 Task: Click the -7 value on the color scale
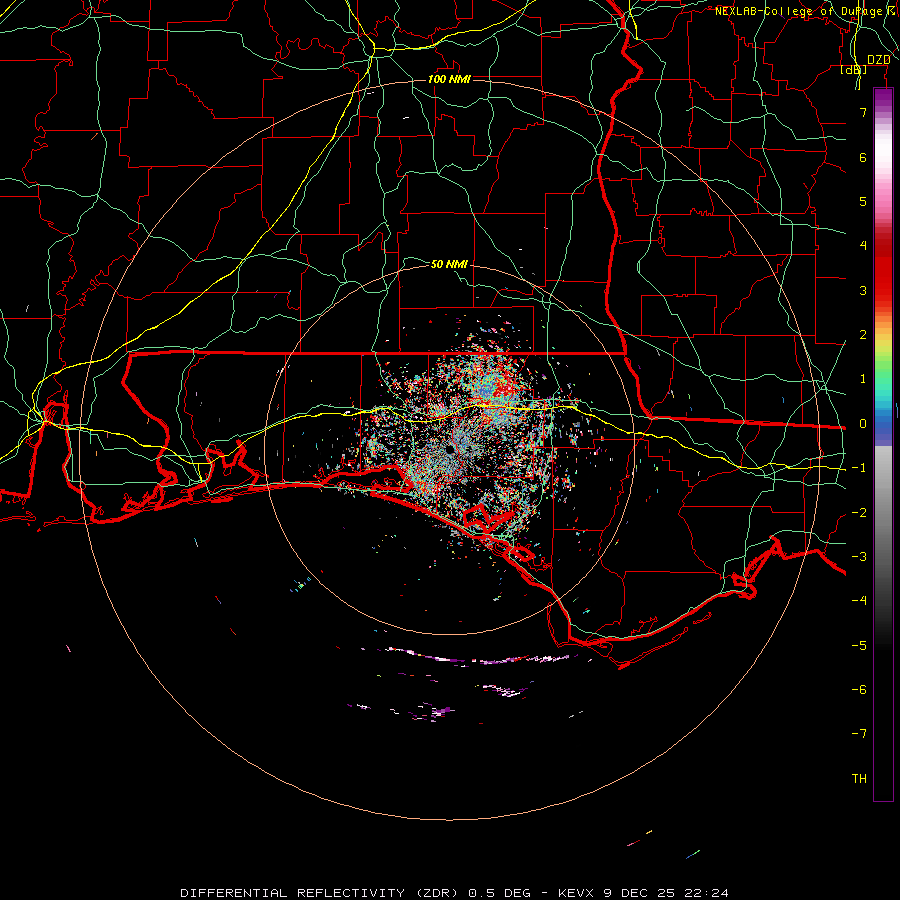point(859,734)
